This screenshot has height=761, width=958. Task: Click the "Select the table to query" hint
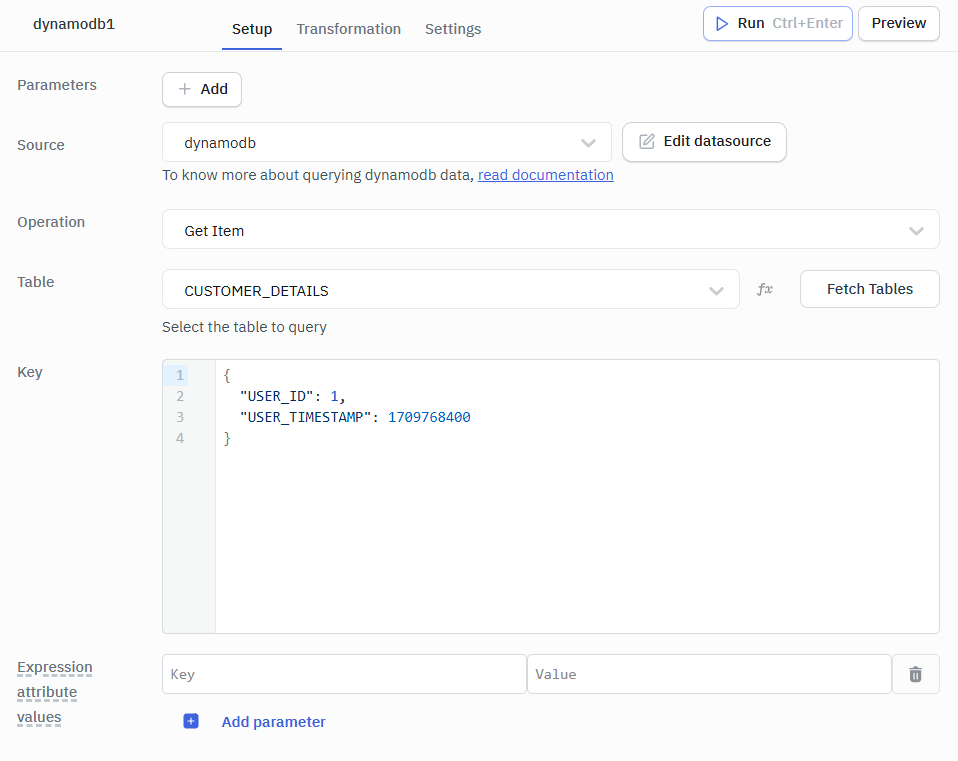tap(244, 327)
